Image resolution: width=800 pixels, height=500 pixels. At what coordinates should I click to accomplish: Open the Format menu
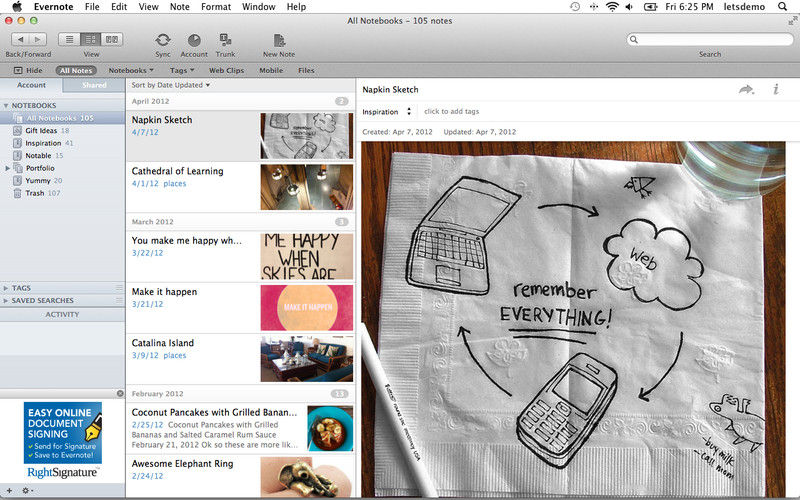pyautogui.click(x=216, y=7)
